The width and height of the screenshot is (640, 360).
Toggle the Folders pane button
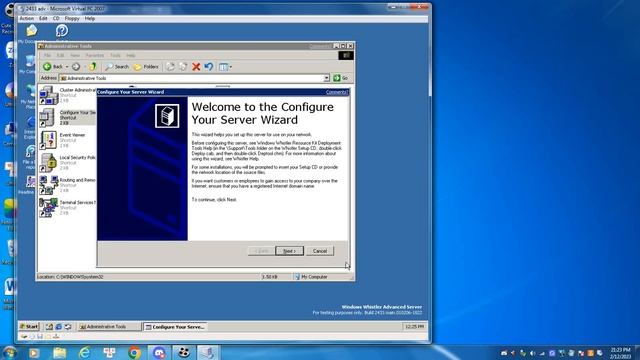[x=146, y=67]
